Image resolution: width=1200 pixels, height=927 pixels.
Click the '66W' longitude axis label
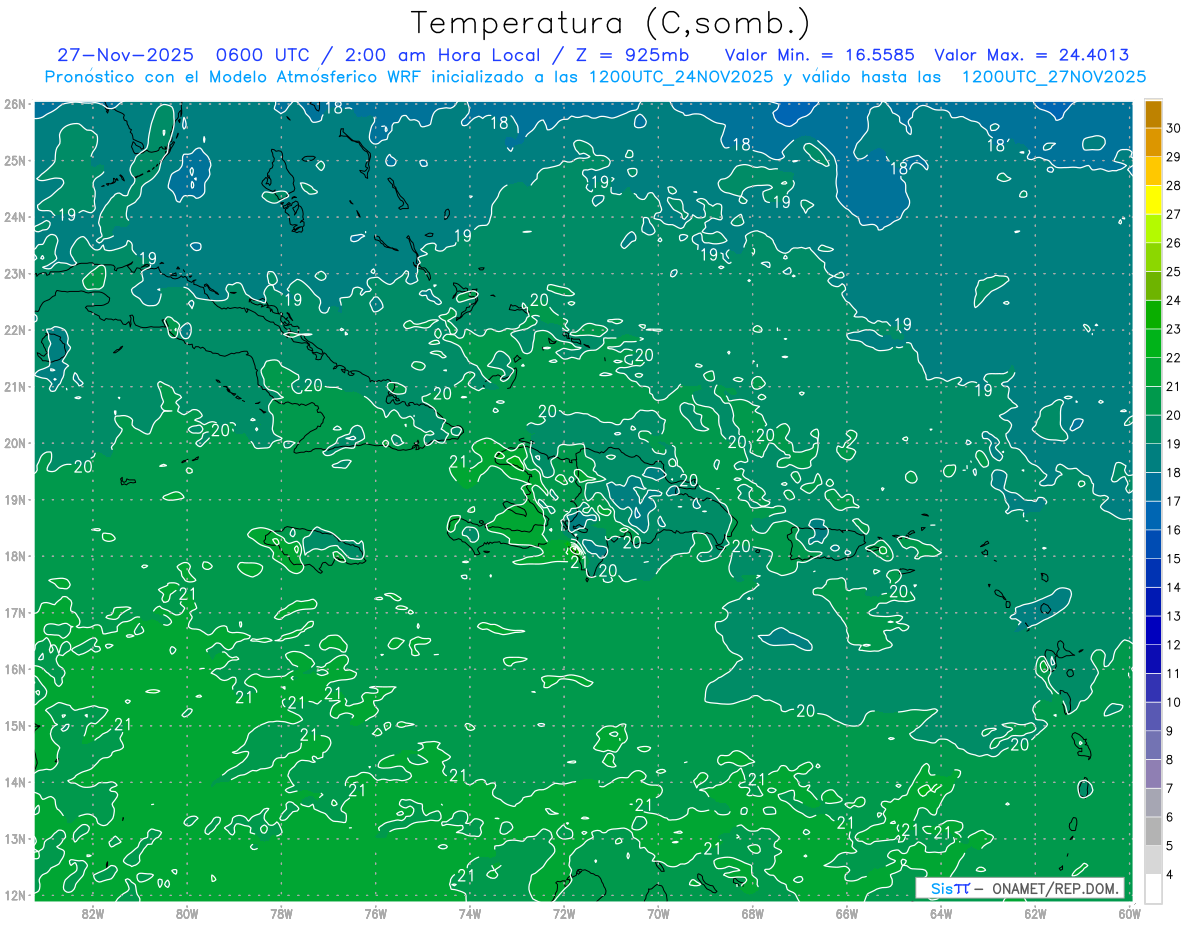point(846,913)
